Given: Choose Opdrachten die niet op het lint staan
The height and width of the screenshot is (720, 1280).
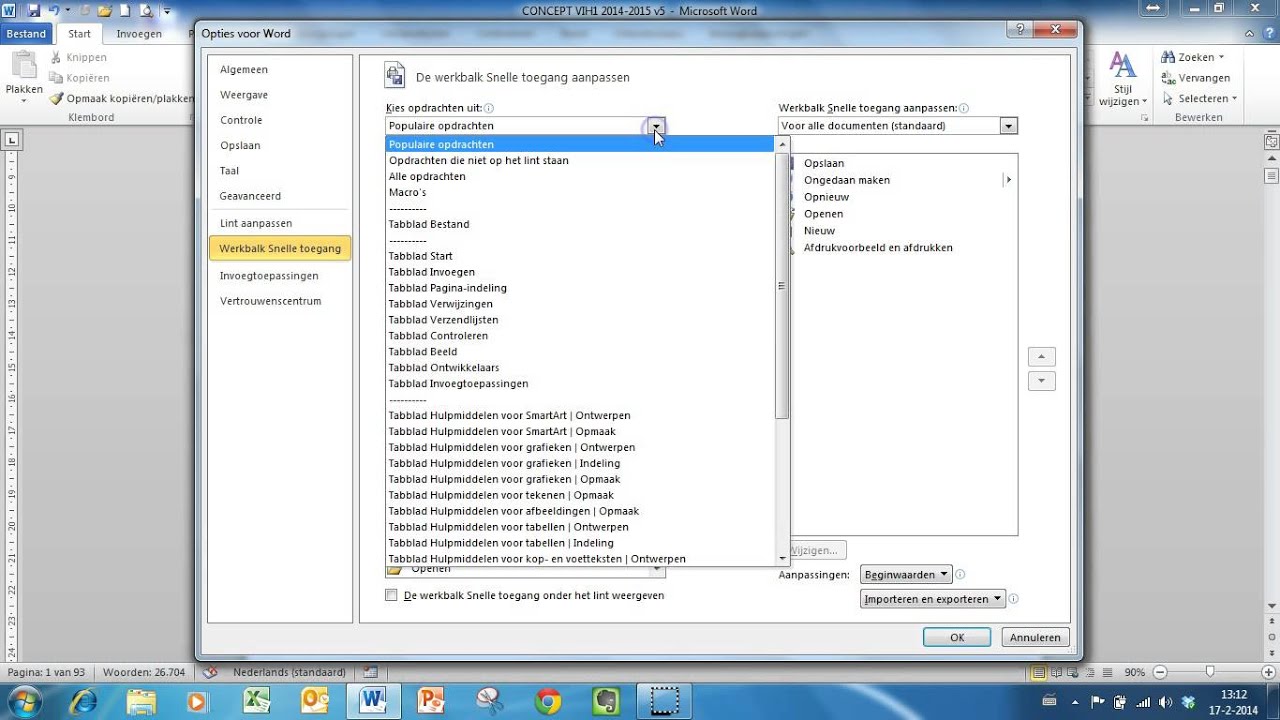Looking at the screenshot, I should [x=581, y=160].
